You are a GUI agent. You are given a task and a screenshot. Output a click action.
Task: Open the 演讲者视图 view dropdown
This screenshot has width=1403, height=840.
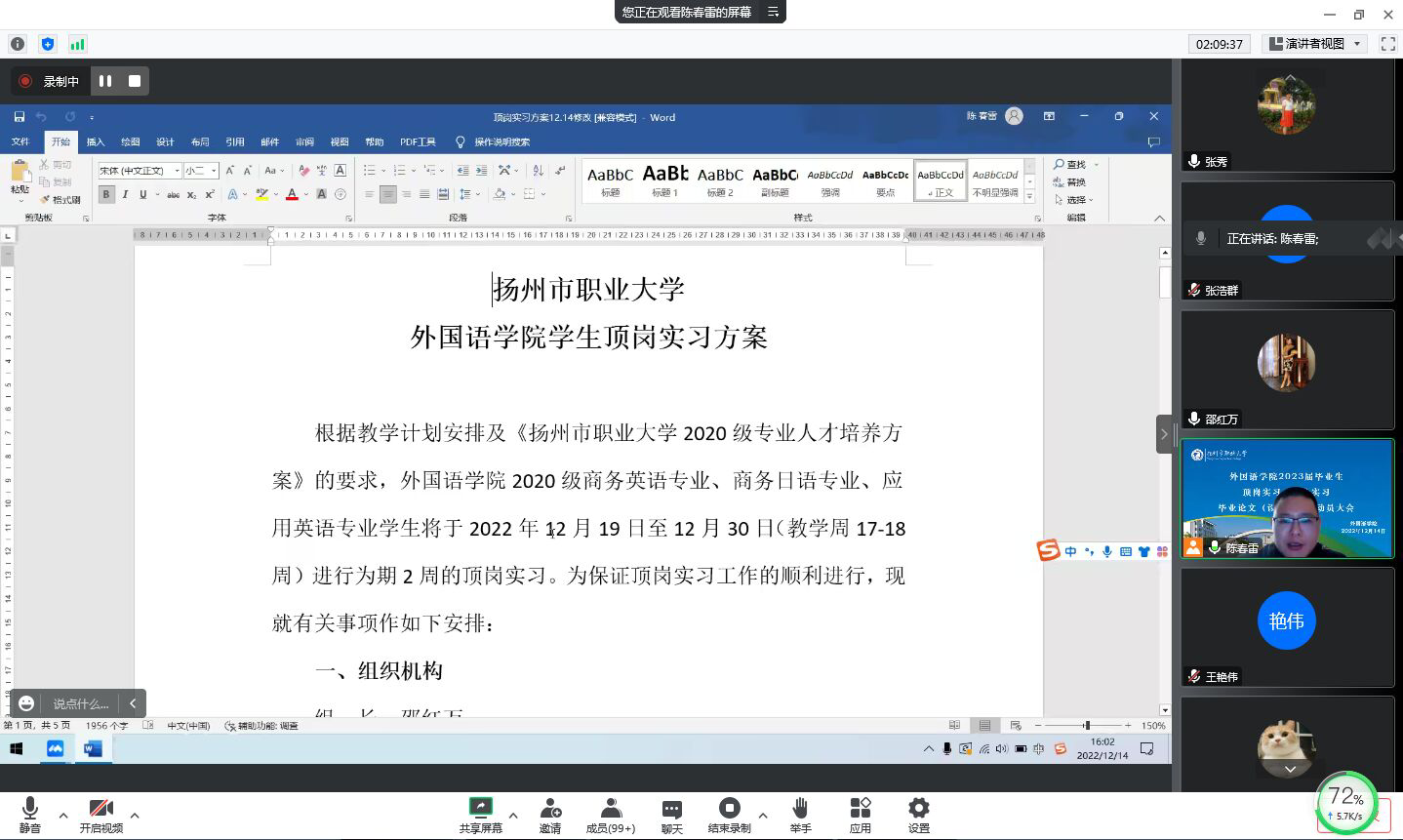click(1314, 44)
